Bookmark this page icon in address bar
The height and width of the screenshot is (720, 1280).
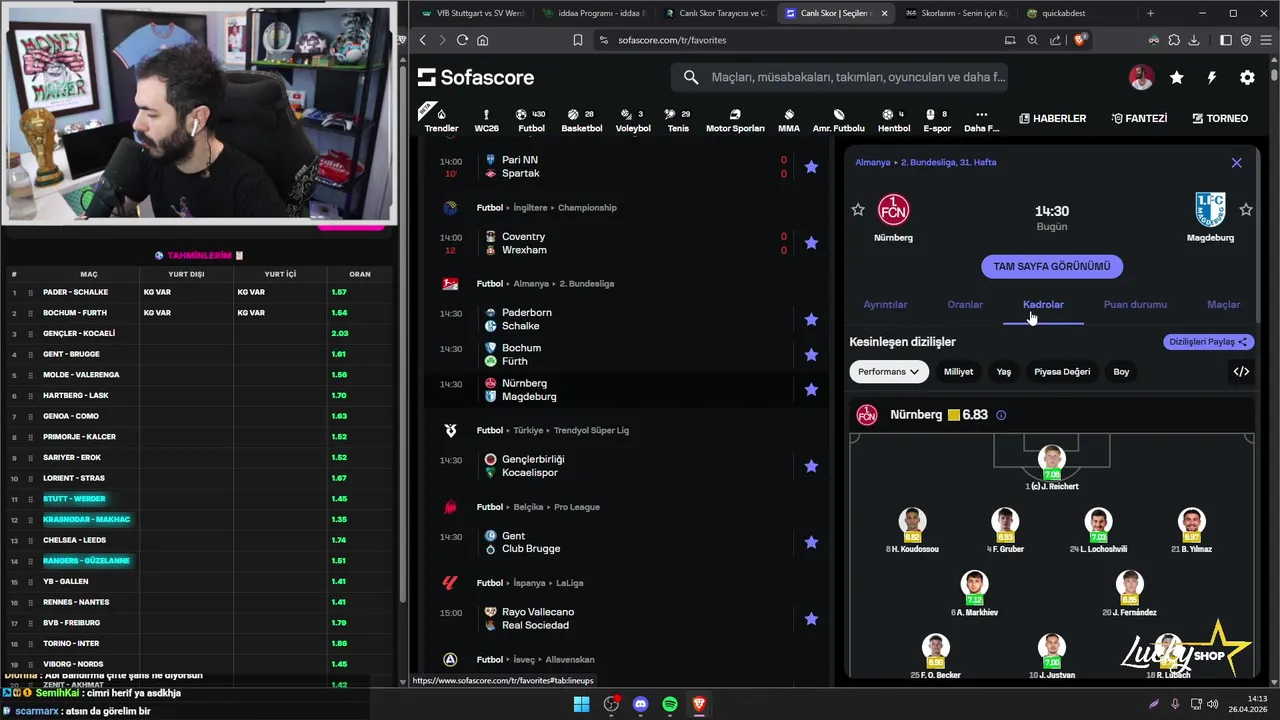[x=577, y=40]
